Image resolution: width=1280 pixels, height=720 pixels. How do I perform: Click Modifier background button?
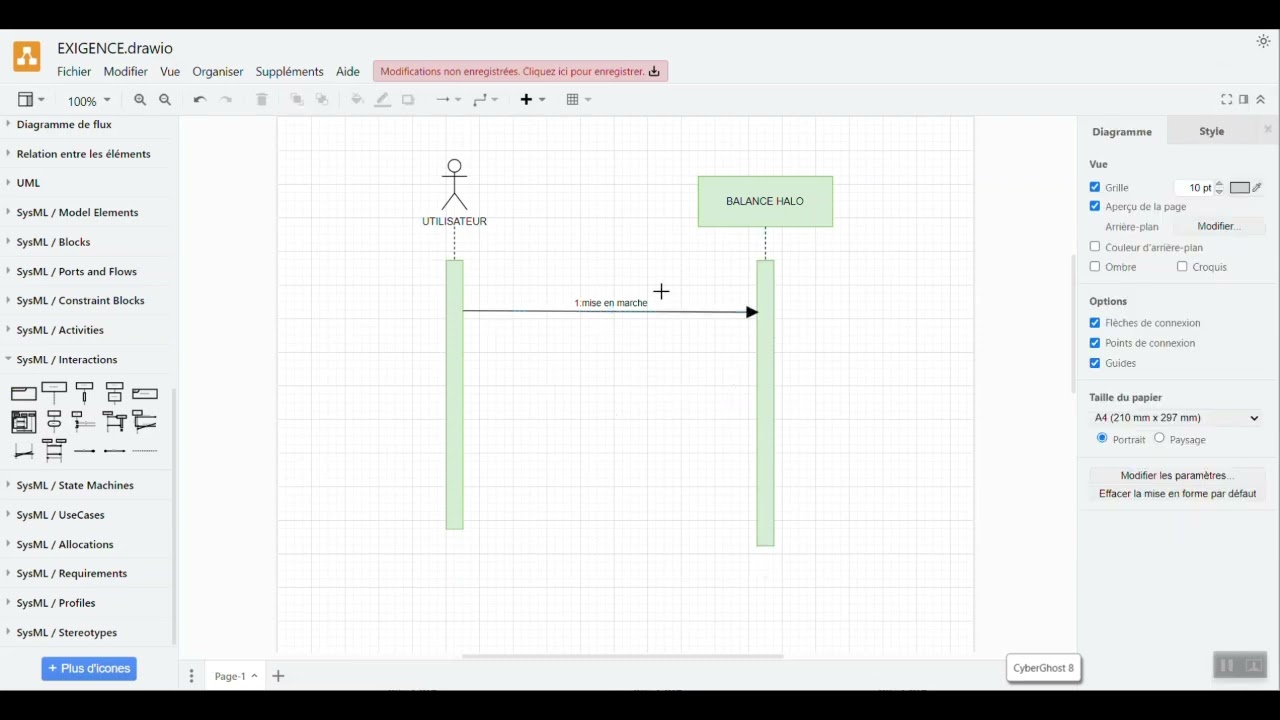1219,227
